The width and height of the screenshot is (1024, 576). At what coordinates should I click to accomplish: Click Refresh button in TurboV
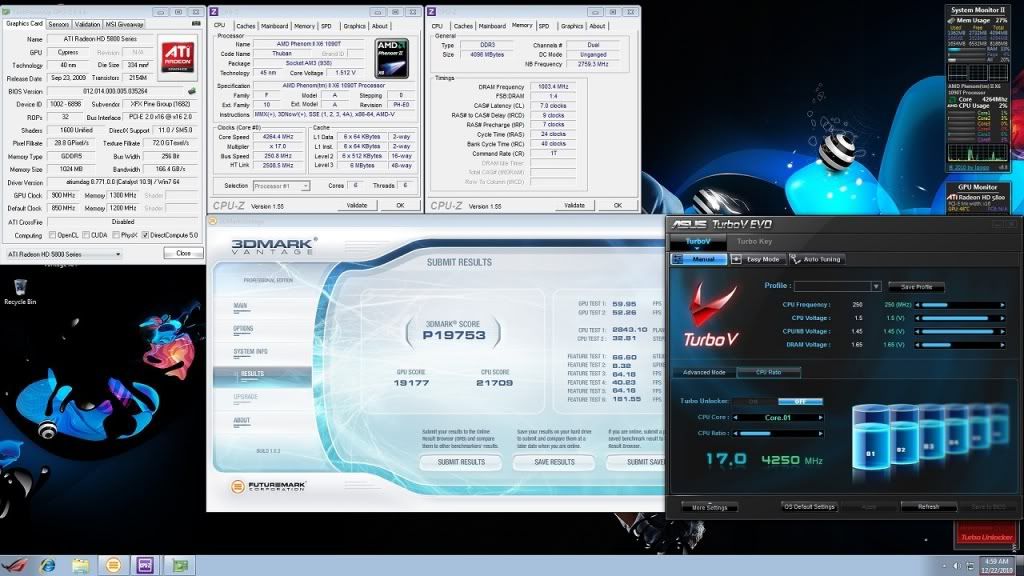coord(928,507)
